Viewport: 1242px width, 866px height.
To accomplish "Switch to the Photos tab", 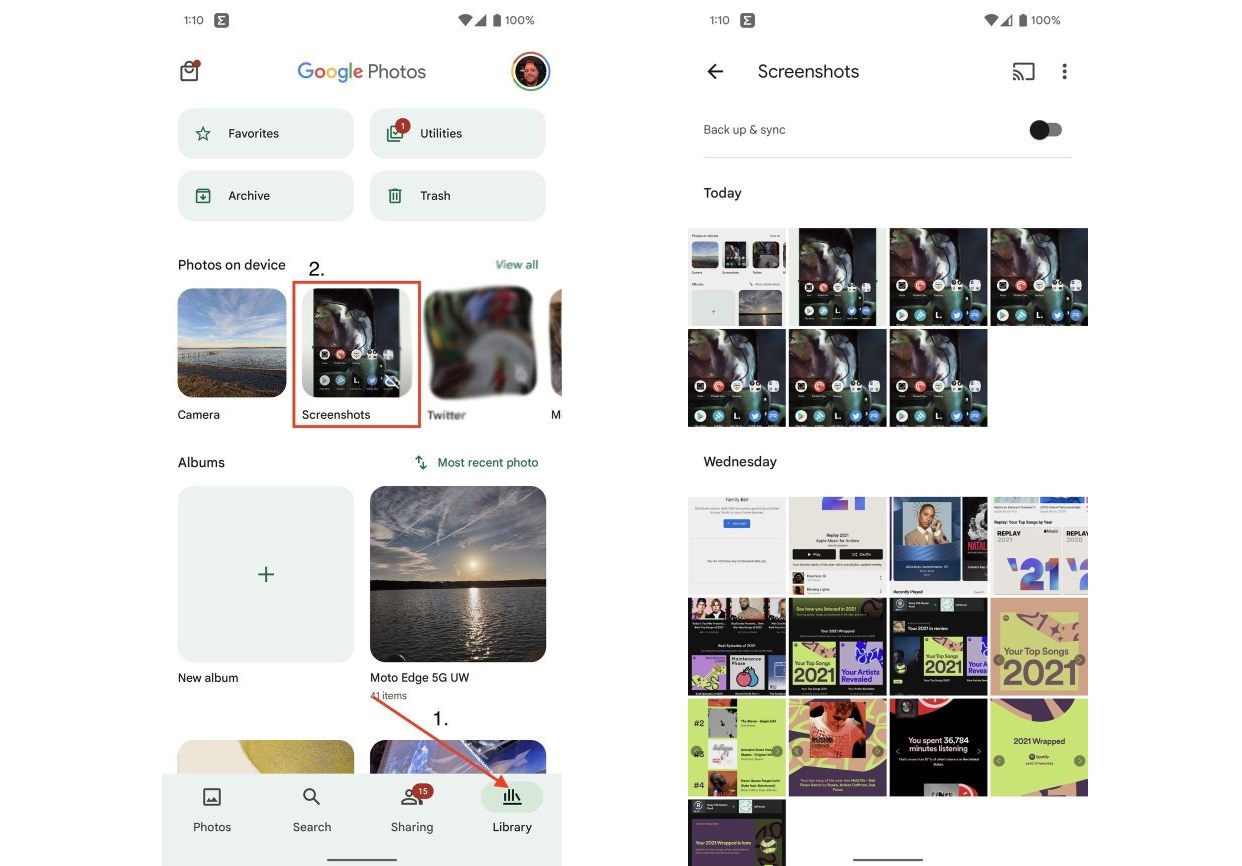I will click(212, 810).
